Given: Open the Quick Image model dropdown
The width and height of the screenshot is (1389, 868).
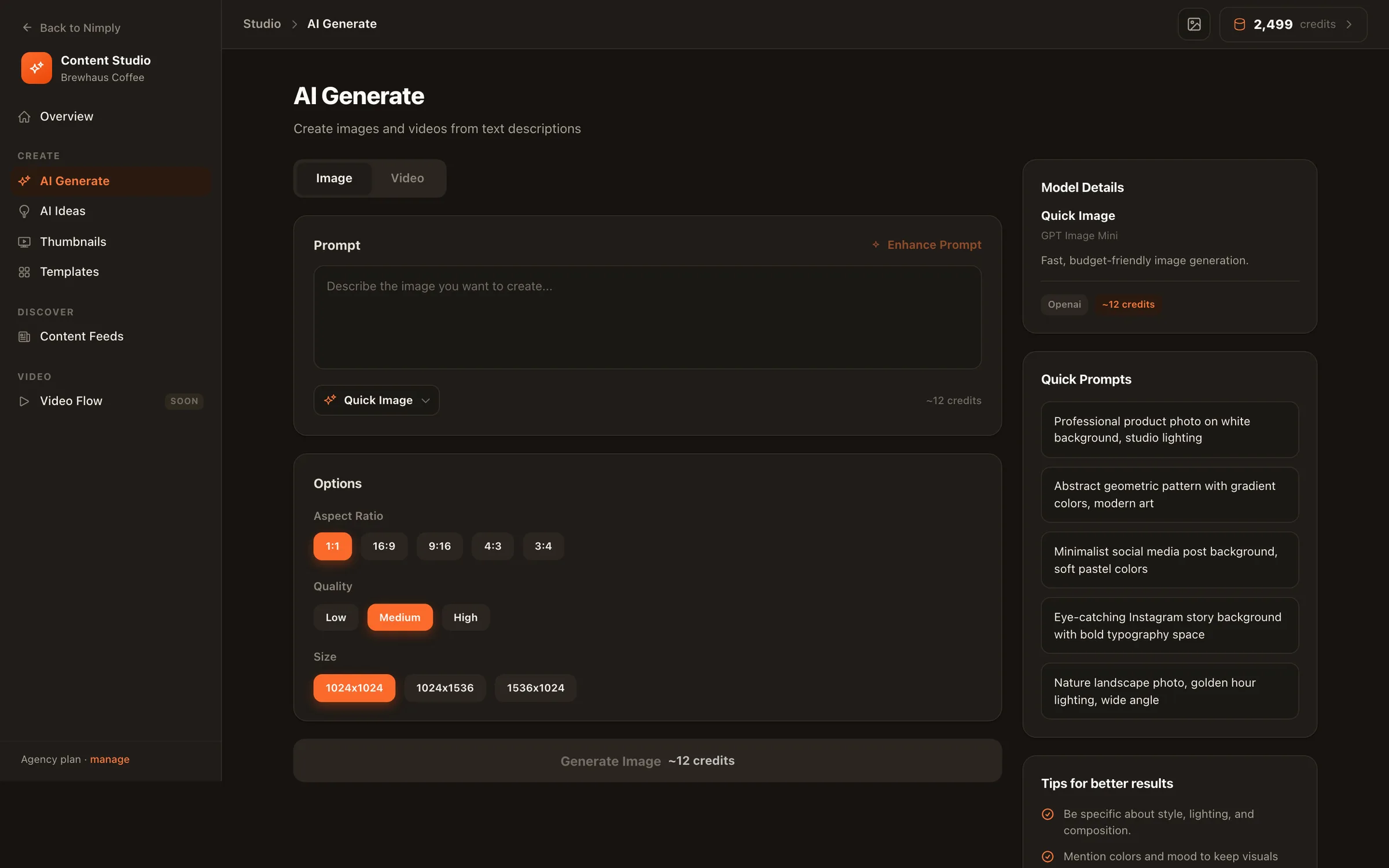Looking at the screenshot, I should click(377, 400).
